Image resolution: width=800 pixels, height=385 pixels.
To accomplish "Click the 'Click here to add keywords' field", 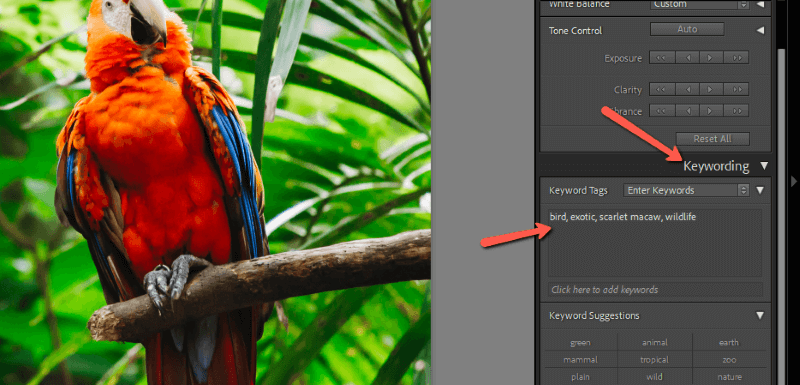I will pos(655,290).
